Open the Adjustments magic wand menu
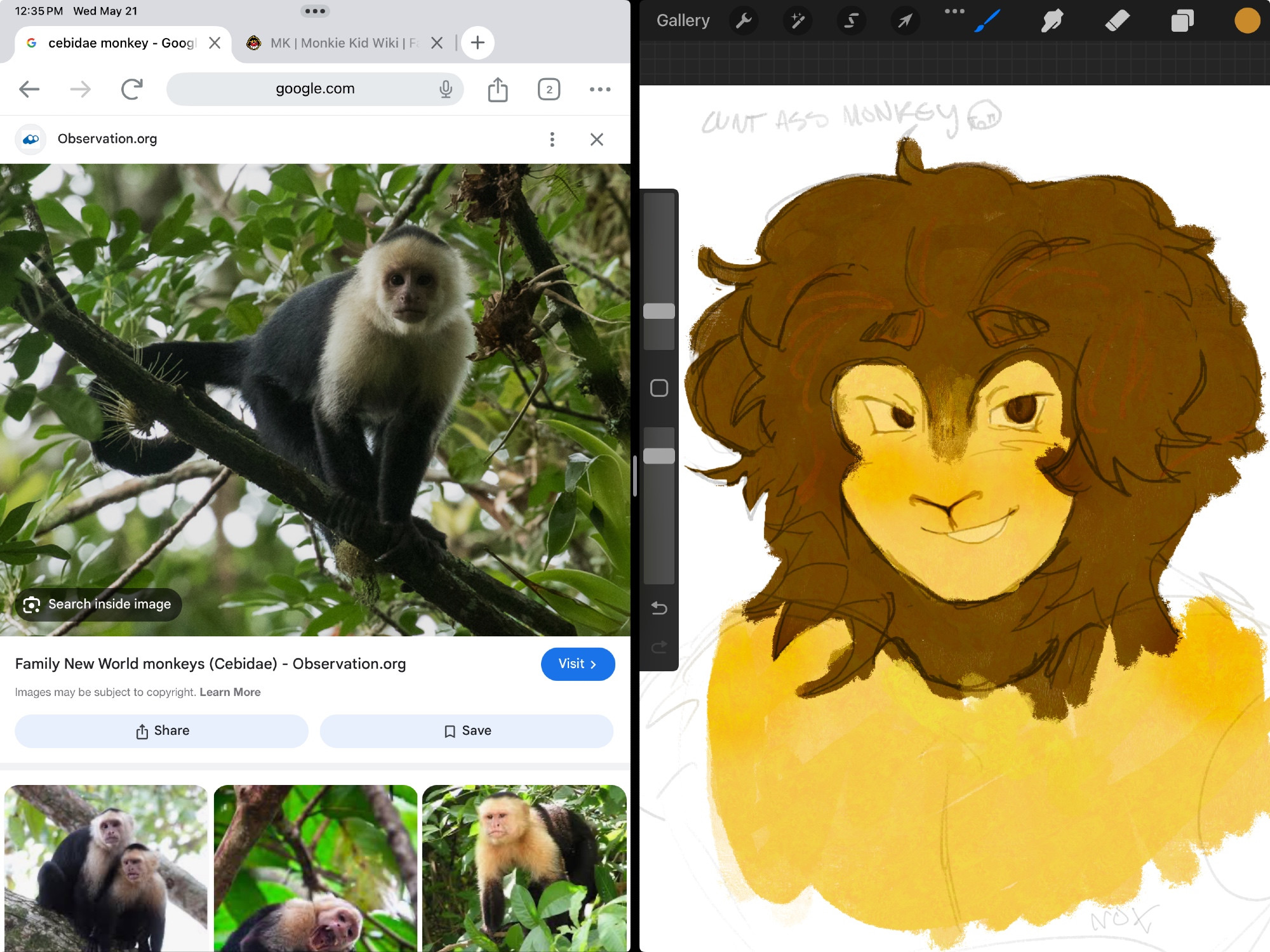Viewport: 1270px width, 952px height. (797, 21)
